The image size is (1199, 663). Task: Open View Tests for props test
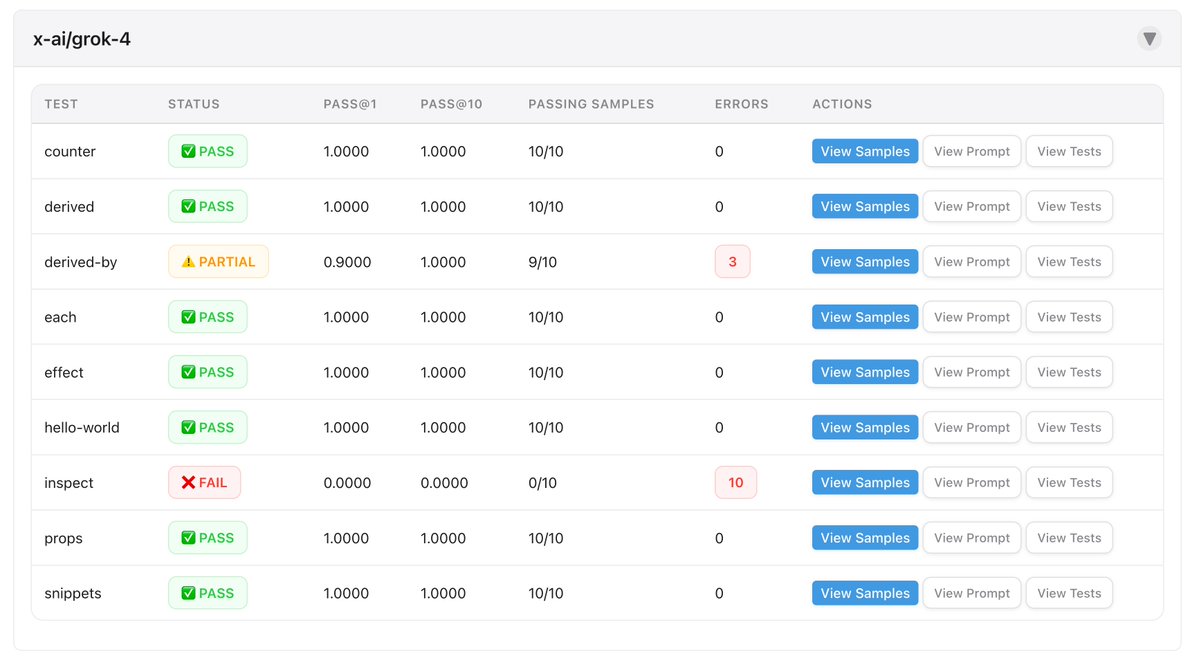(1069, 538)
